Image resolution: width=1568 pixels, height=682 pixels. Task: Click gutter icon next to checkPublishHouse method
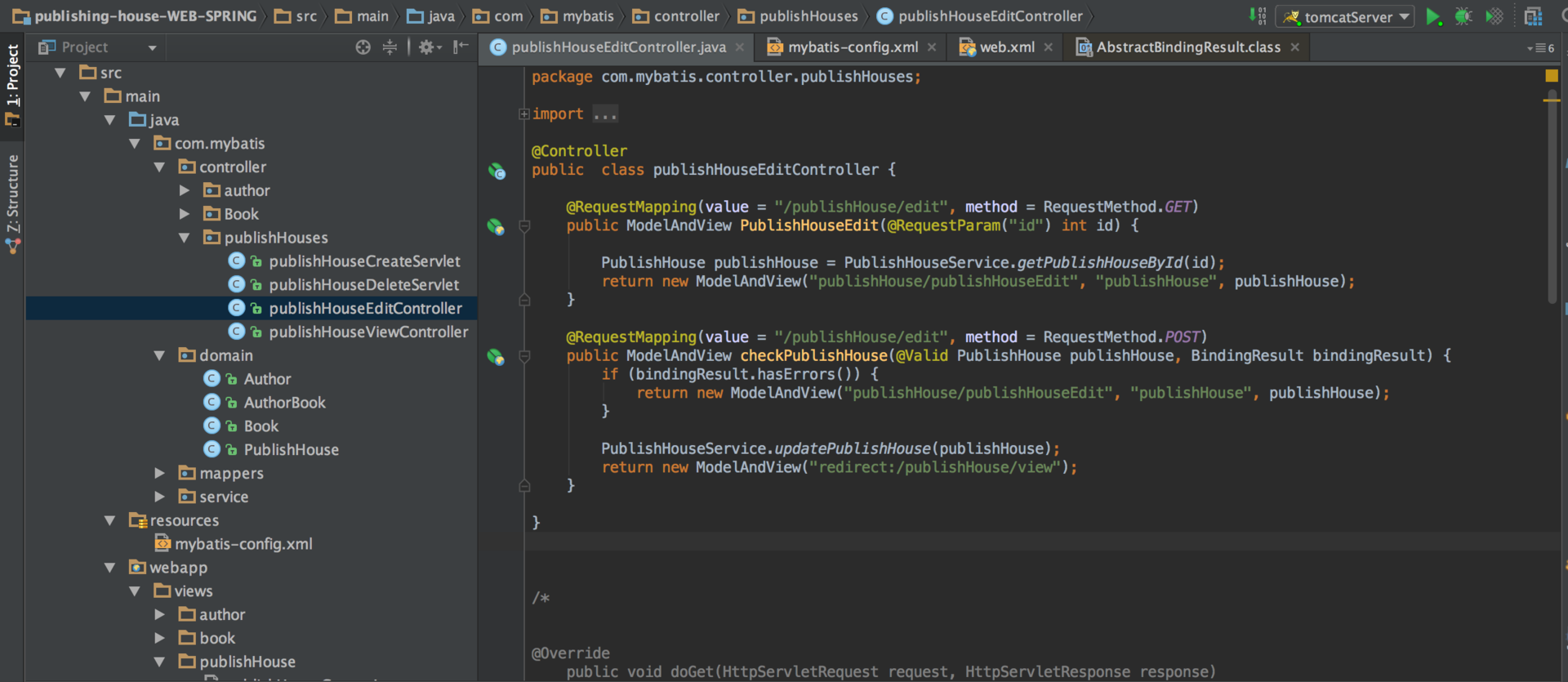496,357
